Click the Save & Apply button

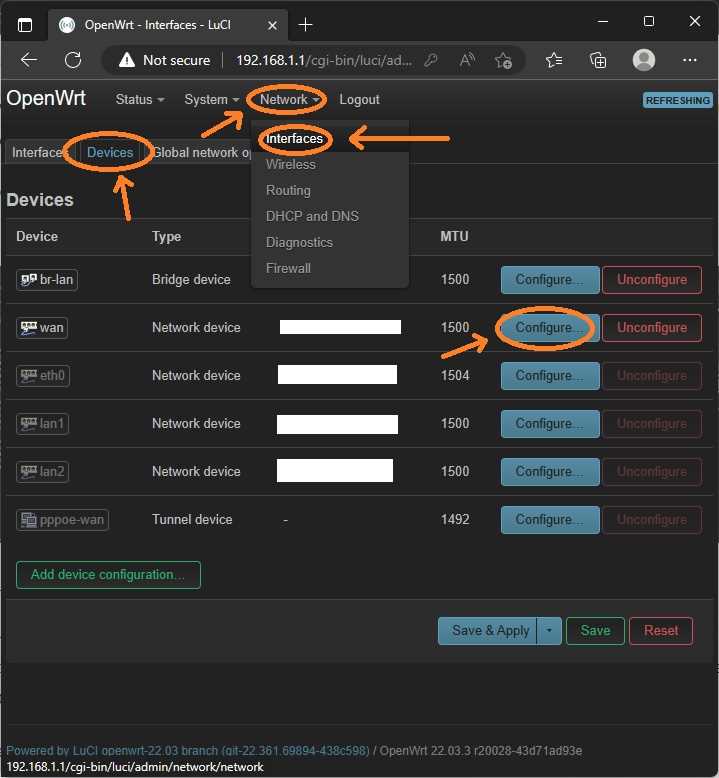click(488, 631)
